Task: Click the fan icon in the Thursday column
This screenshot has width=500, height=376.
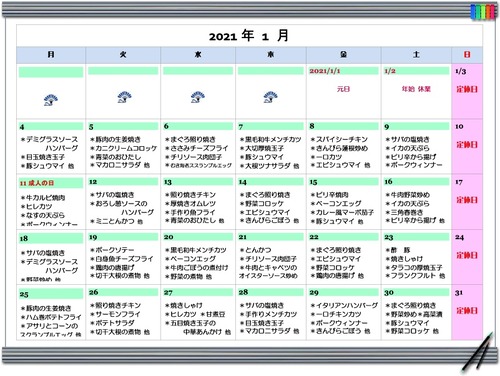Action: [x=270, y=97]
